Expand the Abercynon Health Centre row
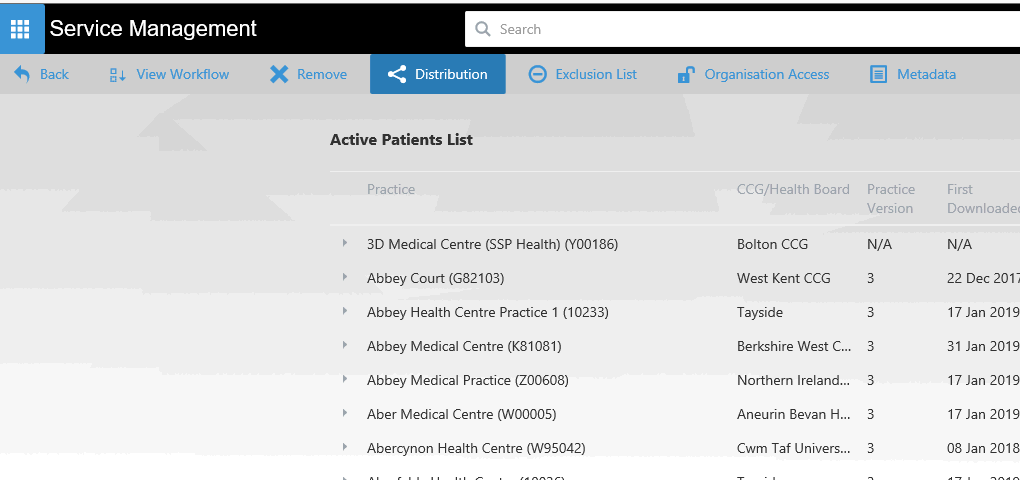Screen dimensions: 1020x480 click(x=344, y=447)
